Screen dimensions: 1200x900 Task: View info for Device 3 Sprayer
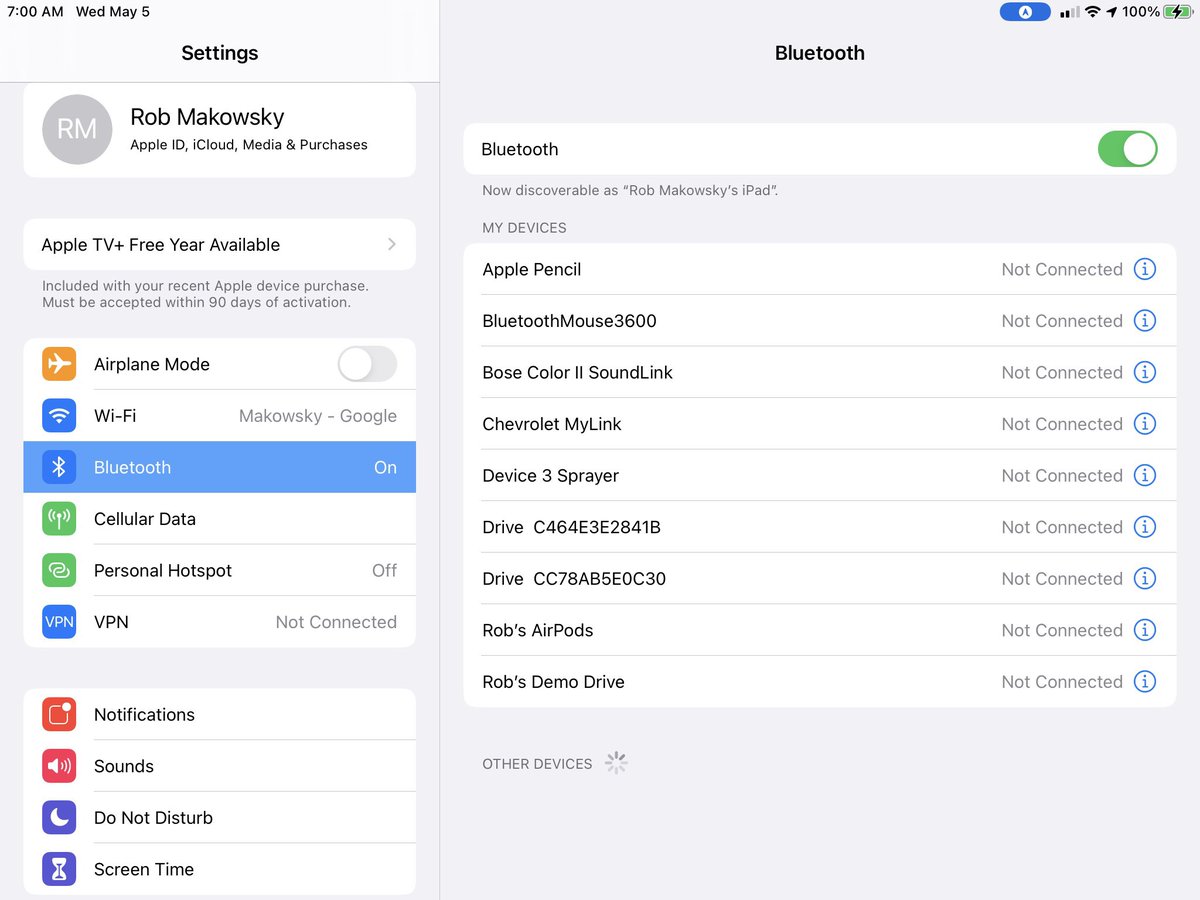pos(1145,476)
